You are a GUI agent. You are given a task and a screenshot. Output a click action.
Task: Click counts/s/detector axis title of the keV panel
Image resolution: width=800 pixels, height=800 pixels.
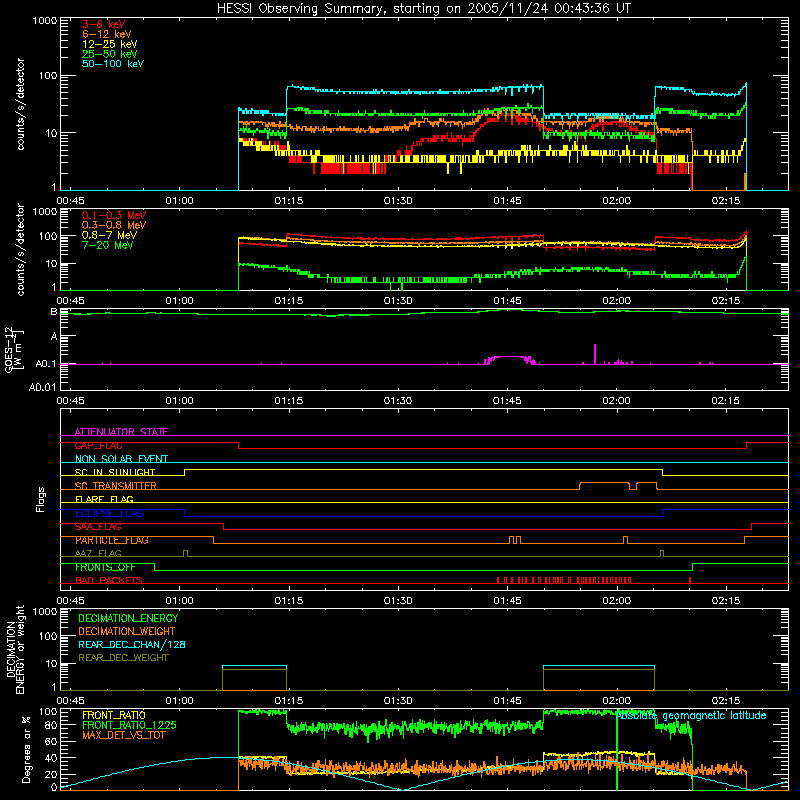pyautogui.click(x=20, y=104)
